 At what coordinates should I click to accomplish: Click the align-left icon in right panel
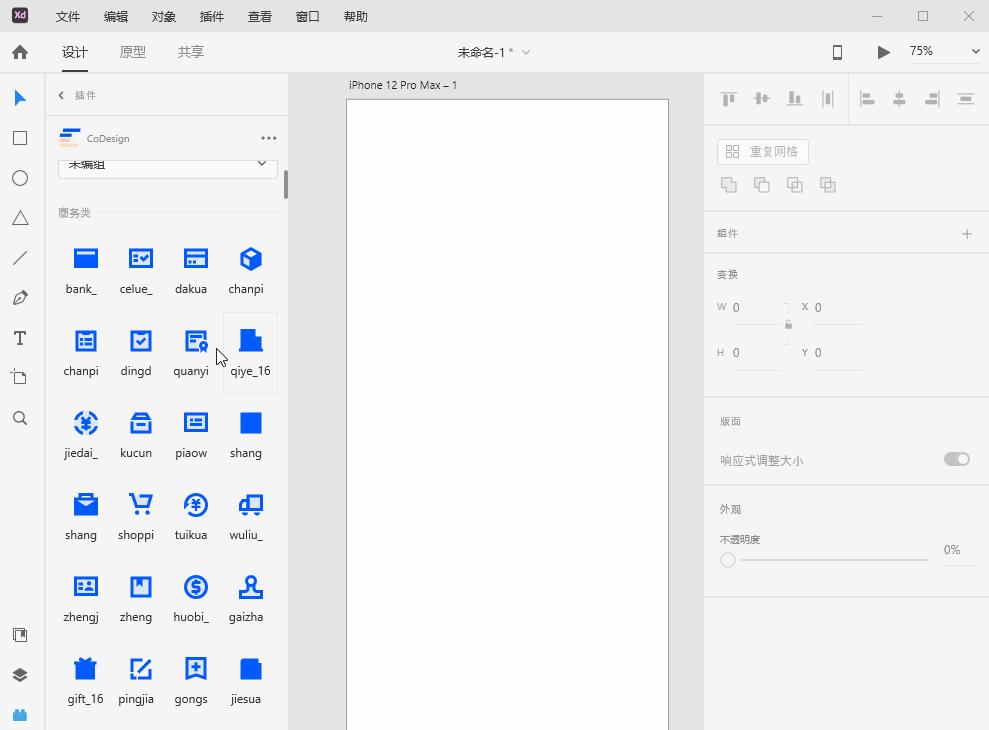coord(867,98)
